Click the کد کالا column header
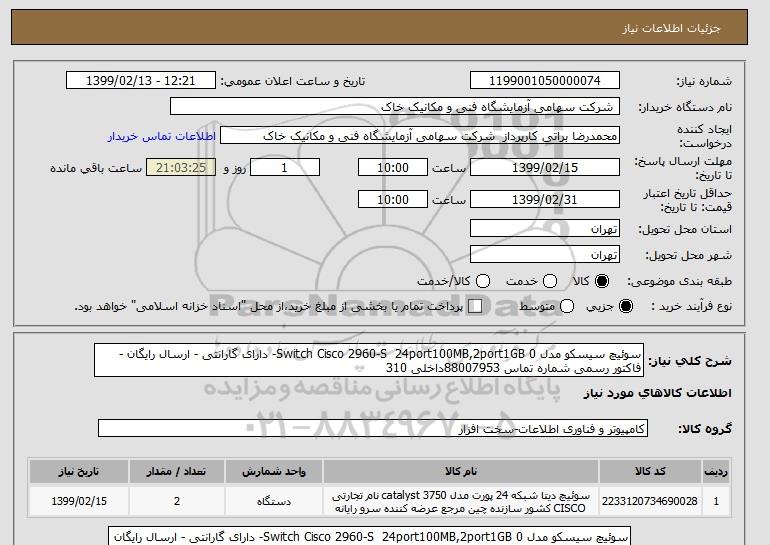Screen dimensions: 770x545 click(x=650, y=471)
